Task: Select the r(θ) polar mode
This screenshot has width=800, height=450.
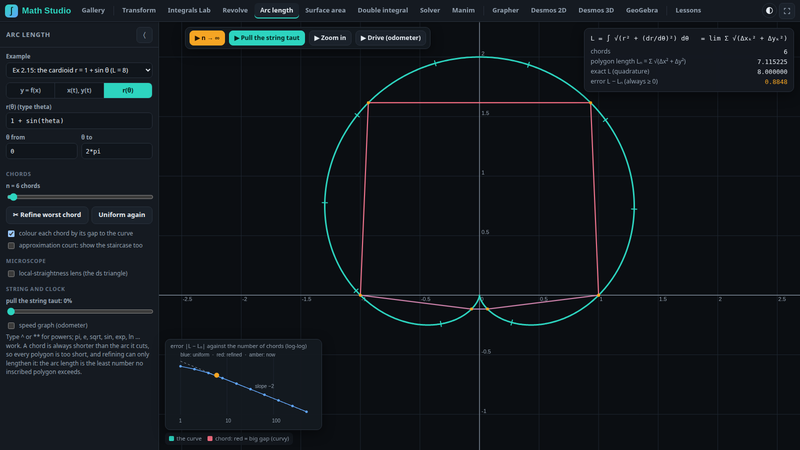Action: point(128,90)
